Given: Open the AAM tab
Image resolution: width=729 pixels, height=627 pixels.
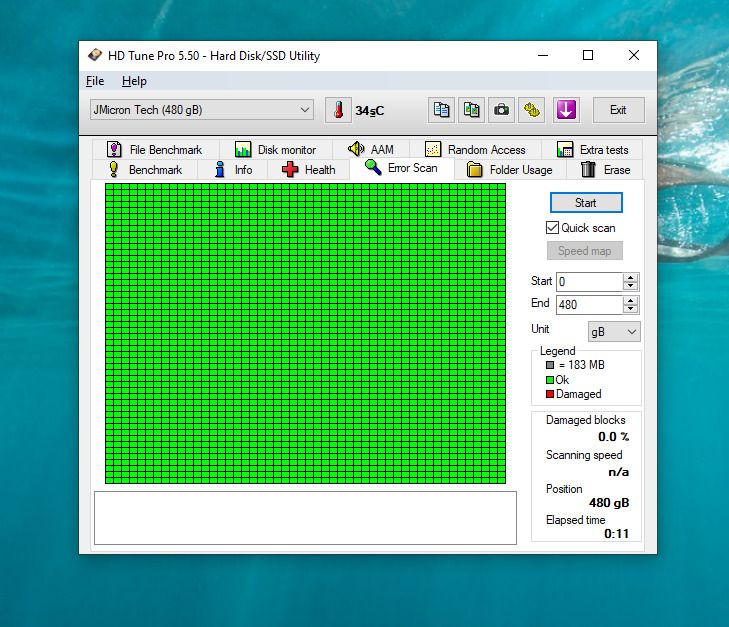Looking at the screenshot, I should point(371,149).
